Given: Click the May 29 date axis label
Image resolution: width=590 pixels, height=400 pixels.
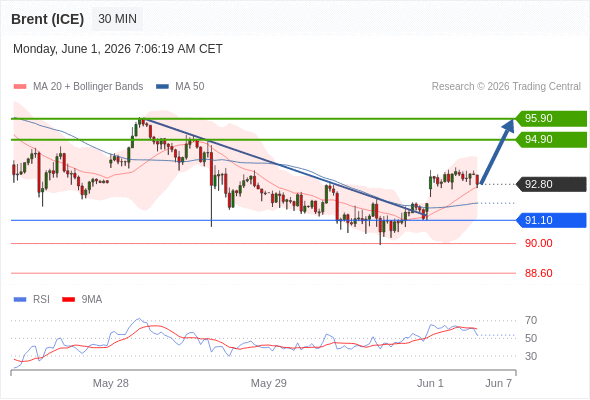Looking at the screenshot, I should (269, 383).
